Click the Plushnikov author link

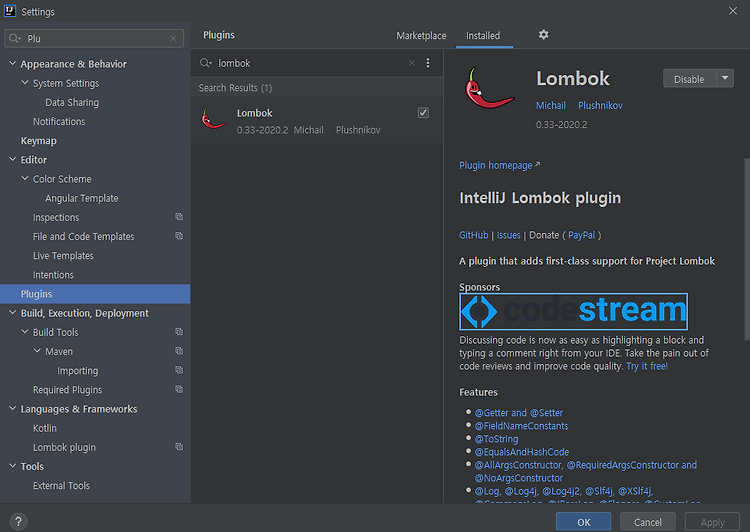pyautogui.click(x=600, y=105)
